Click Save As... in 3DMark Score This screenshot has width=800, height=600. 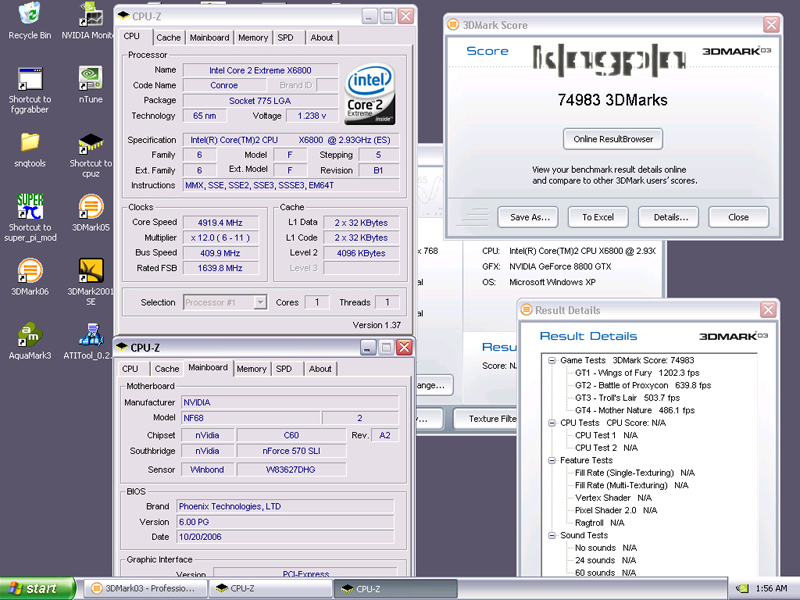pos(528,217)
